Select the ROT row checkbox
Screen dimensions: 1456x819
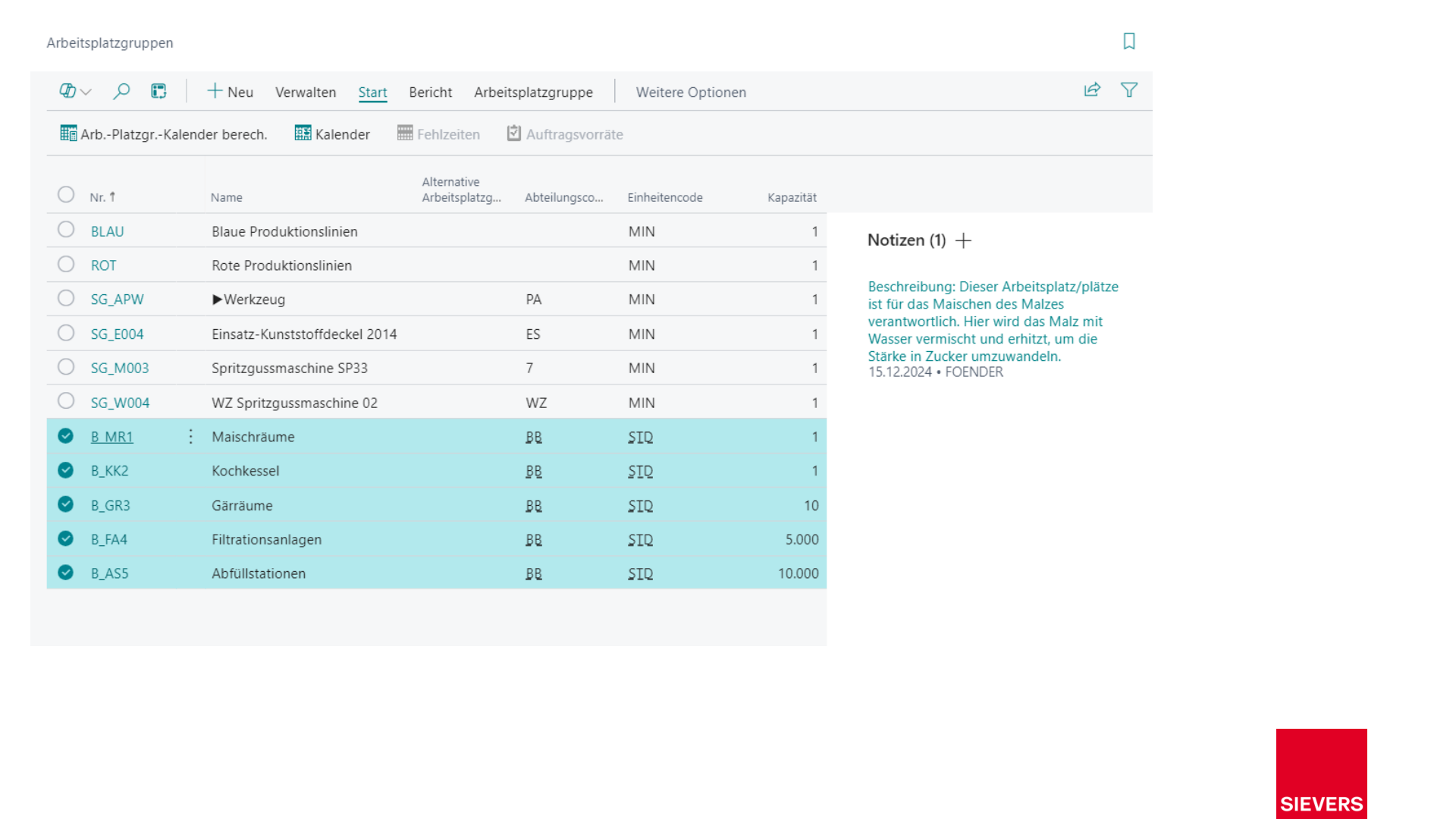coord(66,264)
